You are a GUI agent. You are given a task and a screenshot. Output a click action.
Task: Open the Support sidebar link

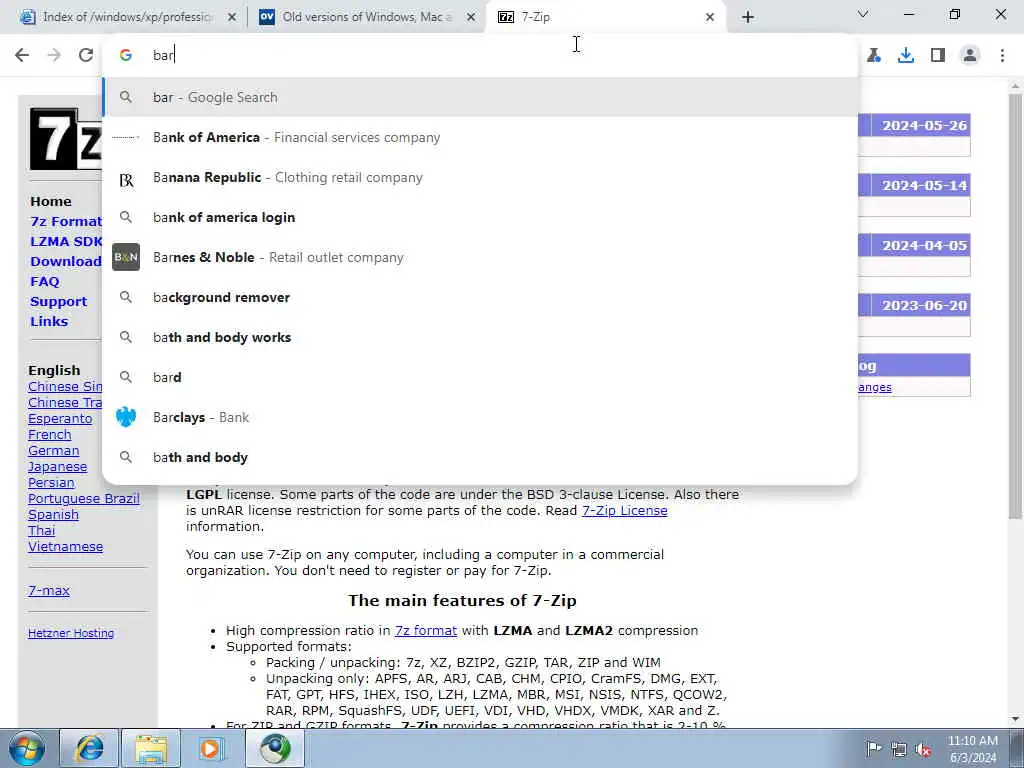pyautogui.click(x=58, y=302)
